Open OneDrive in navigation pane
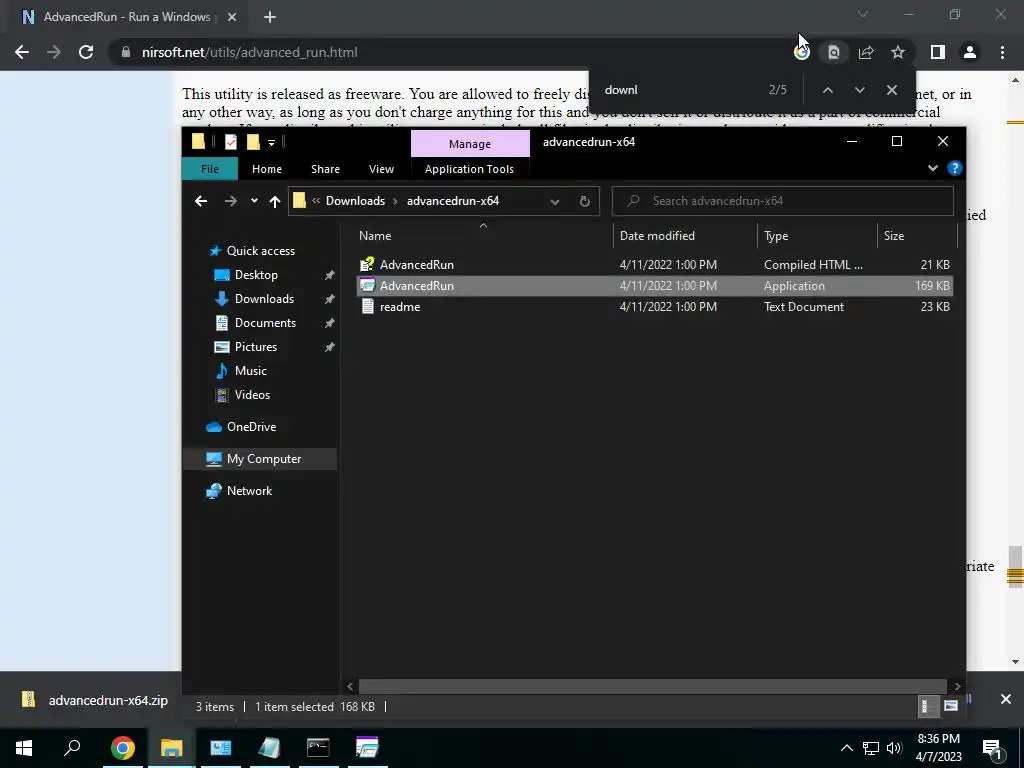The width and height of the screenshot is (1024, 768). coord(251,426)
